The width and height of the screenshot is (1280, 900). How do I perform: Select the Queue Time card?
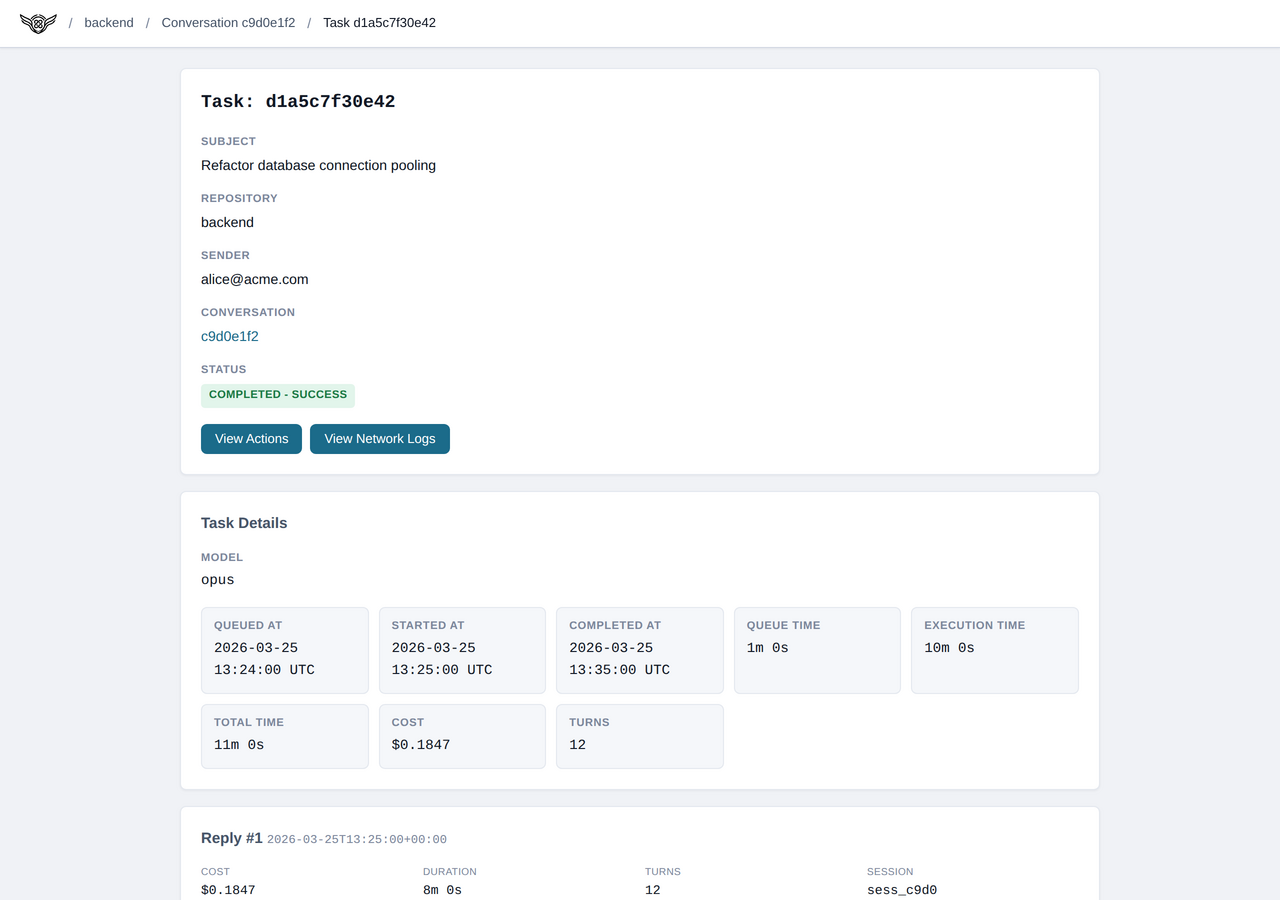[x=817, y=650]
